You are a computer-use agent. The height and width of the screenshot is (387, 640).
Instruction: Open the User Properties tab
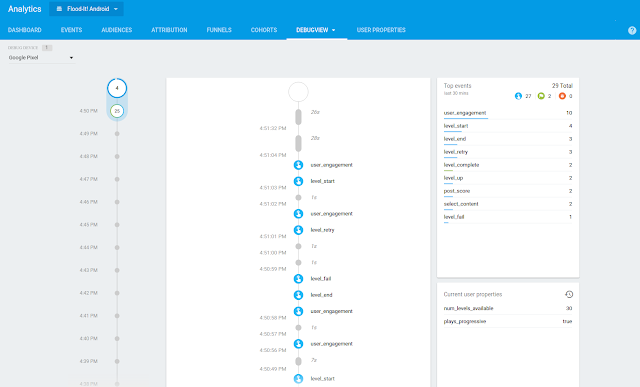pyautogui.click(x=381, y=30)
